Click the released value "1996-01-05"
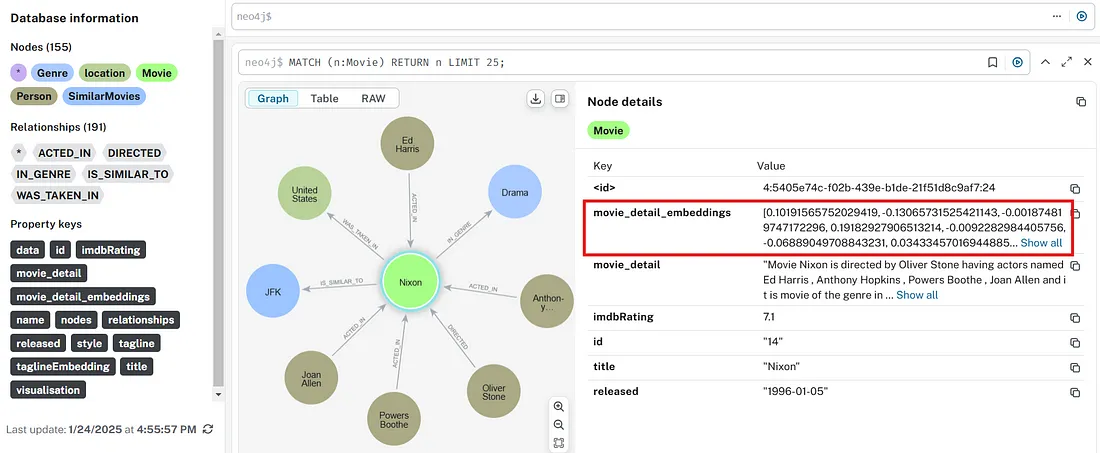The width and height of the screenshot is (1100, 453). point(796,392)
